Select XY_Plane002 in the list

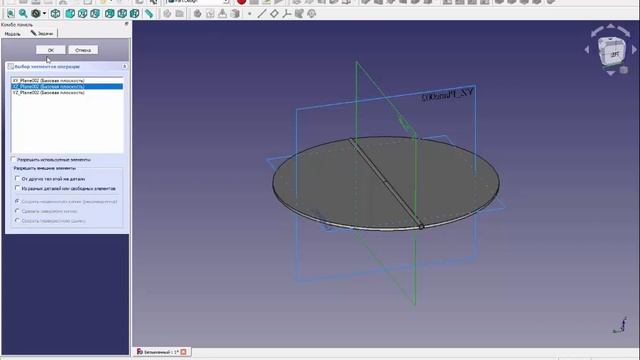[67, 81]
